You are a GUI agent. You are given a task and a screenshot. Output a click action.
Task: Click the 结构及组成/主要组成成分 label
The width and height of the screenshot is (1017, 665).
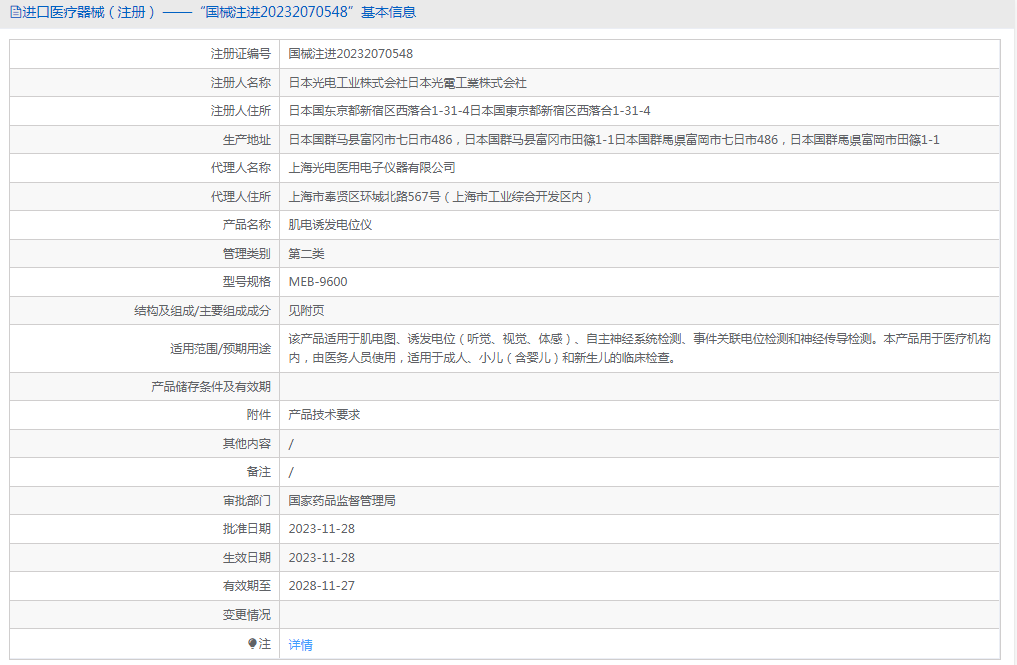pos(202,311)
